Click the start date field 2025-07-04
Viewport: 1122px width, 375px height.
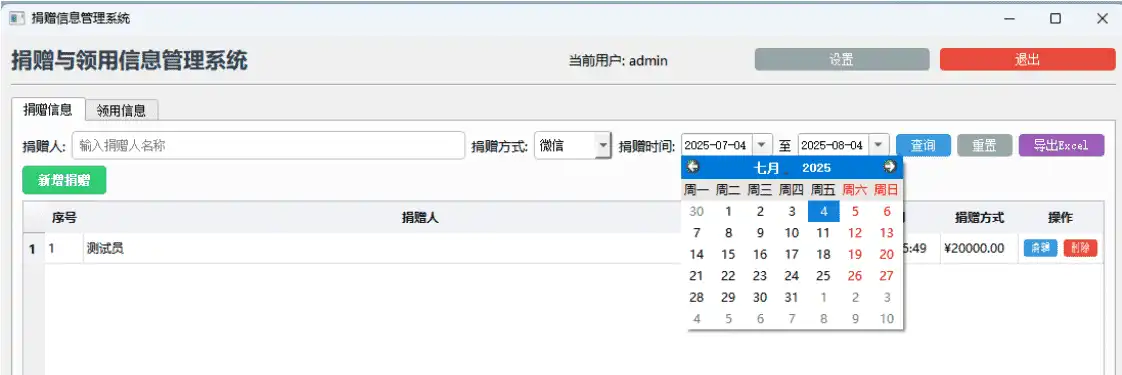tap(716, 145)
